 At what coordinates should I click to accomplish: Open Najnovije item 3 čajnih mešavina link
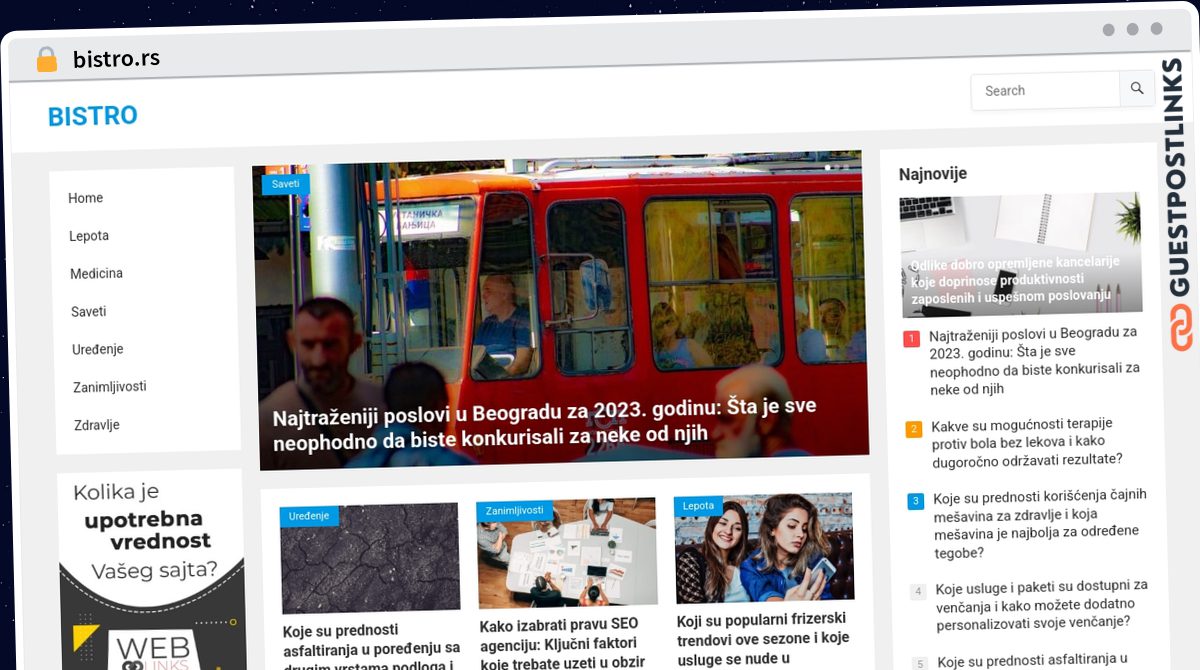tap(1040, 524)
